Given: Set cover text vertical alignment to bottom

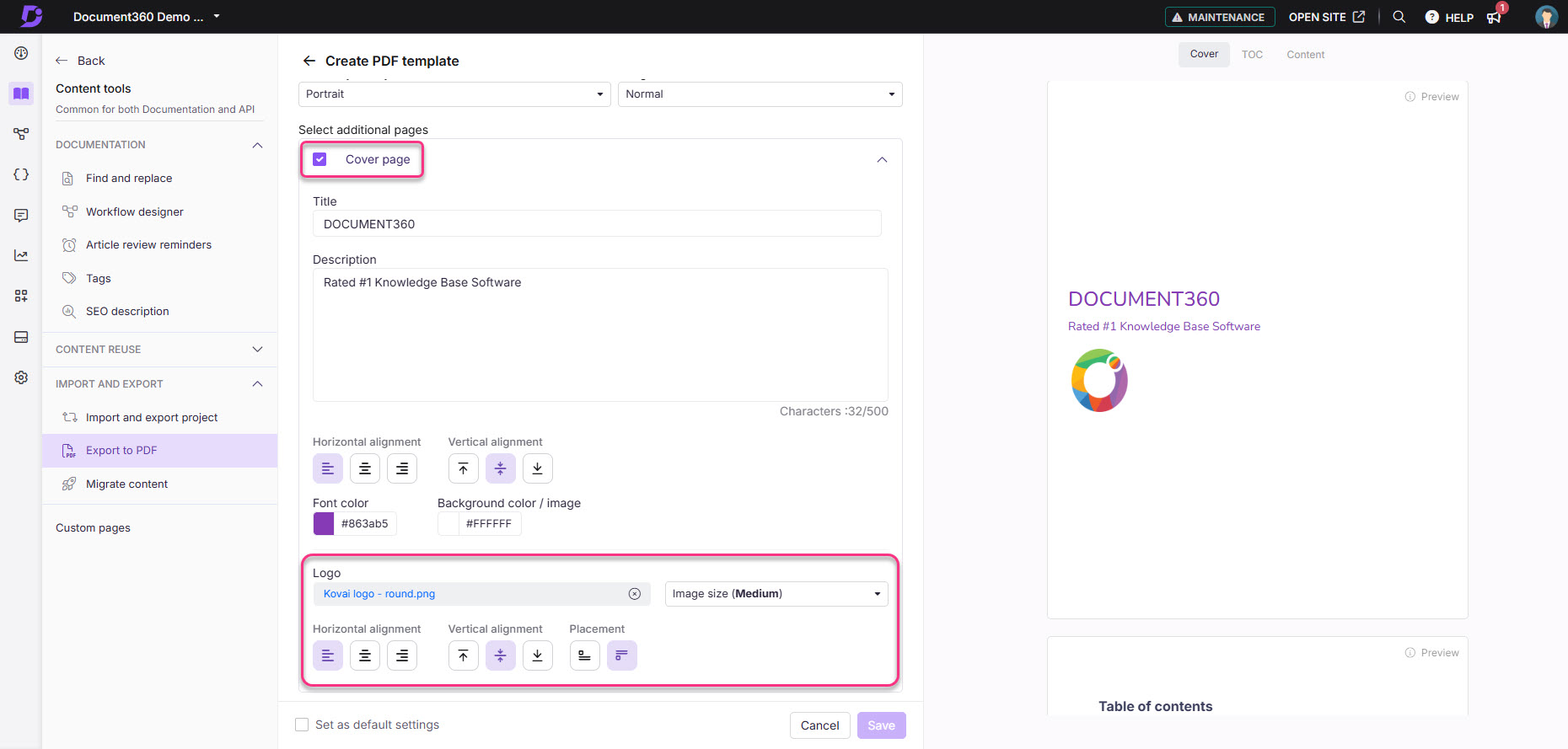Looking at the screenshot, I should pyautogui.click(x=538, y=468).
